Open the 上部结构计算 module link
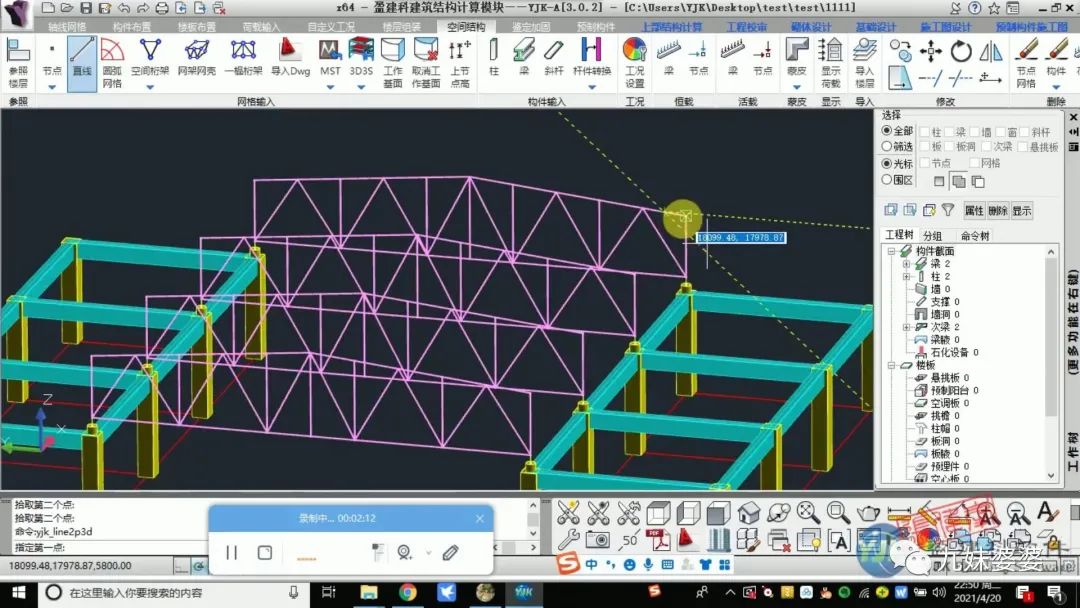Viewport: 1080px width, 608px height. pos(672,27)
